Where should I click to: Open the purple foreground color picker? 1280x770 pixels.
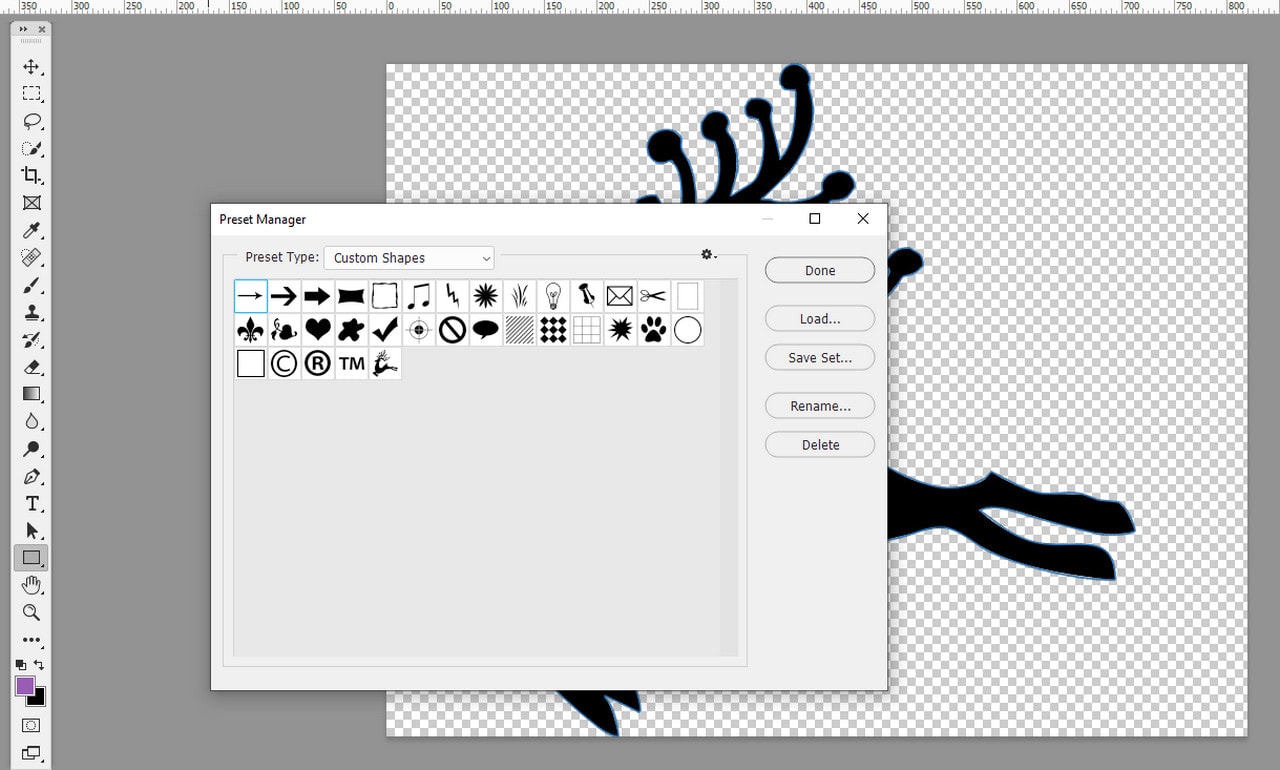point(25,686)
